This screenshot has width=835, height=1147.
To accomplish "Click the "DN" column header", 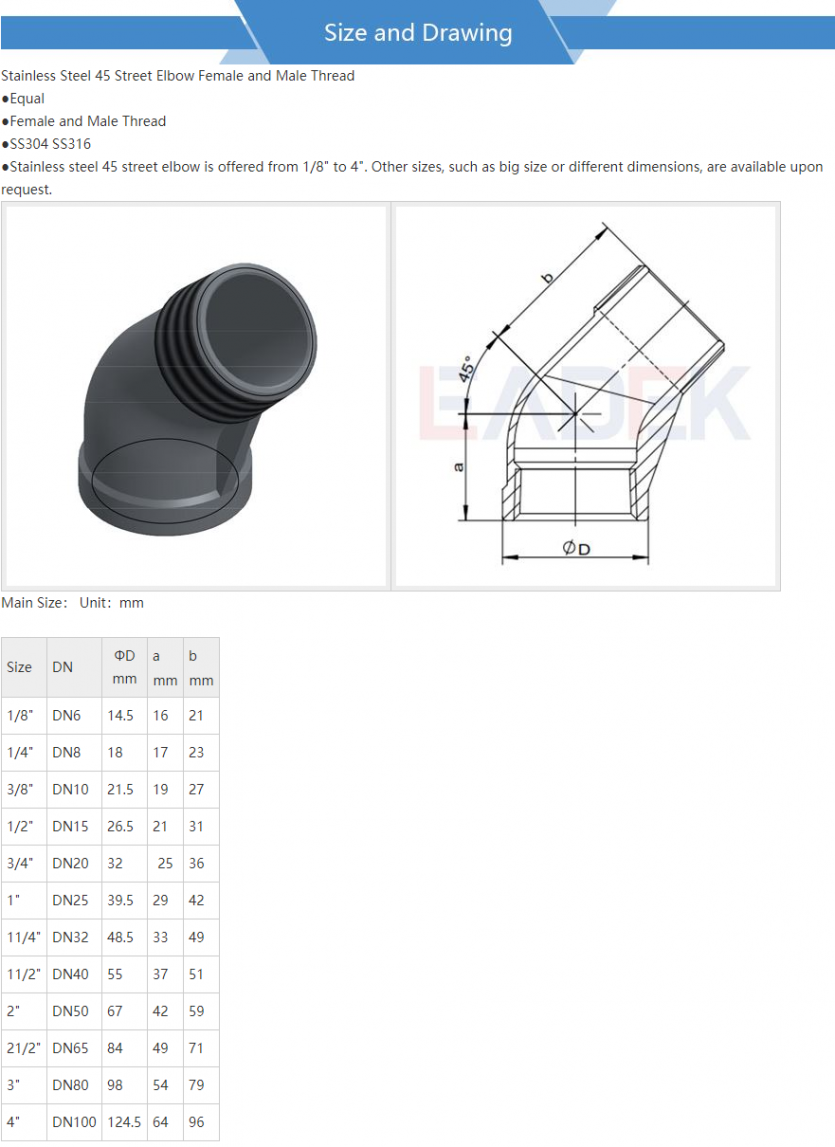I will [74, 667].
